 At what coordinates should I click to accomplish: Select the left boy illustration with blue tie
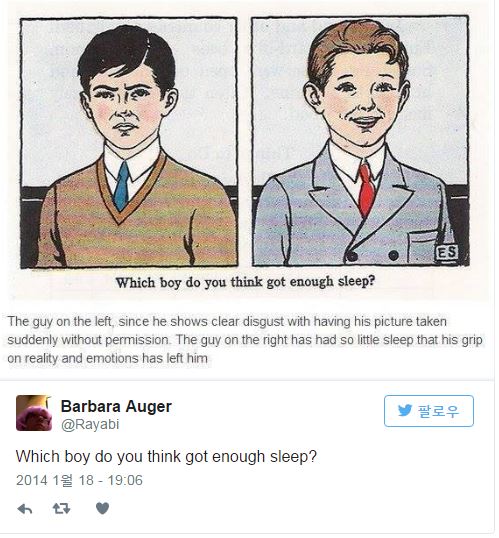[129, 142]
